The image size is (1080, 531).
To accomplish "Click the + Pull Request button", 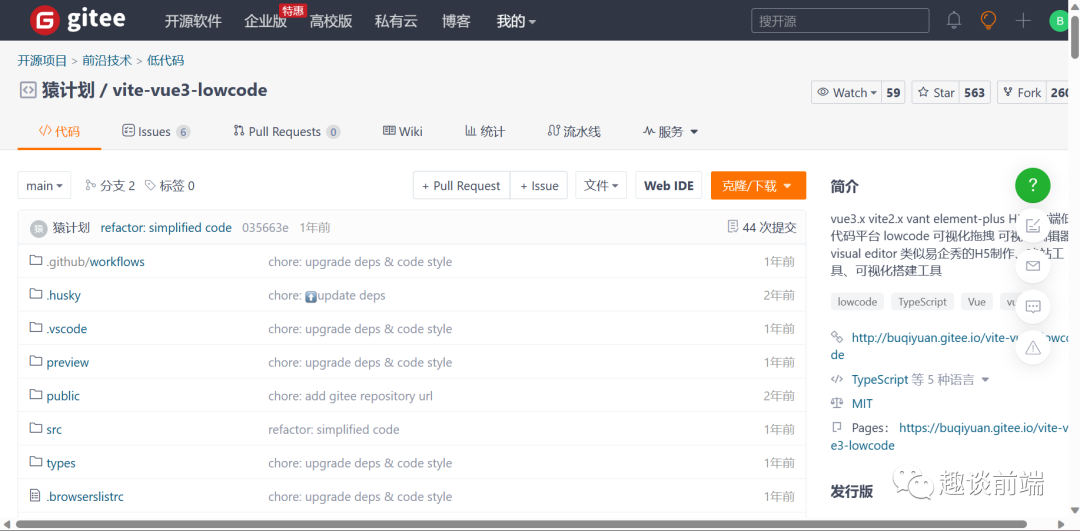I will pyautogui.click(x=461, y=185).
